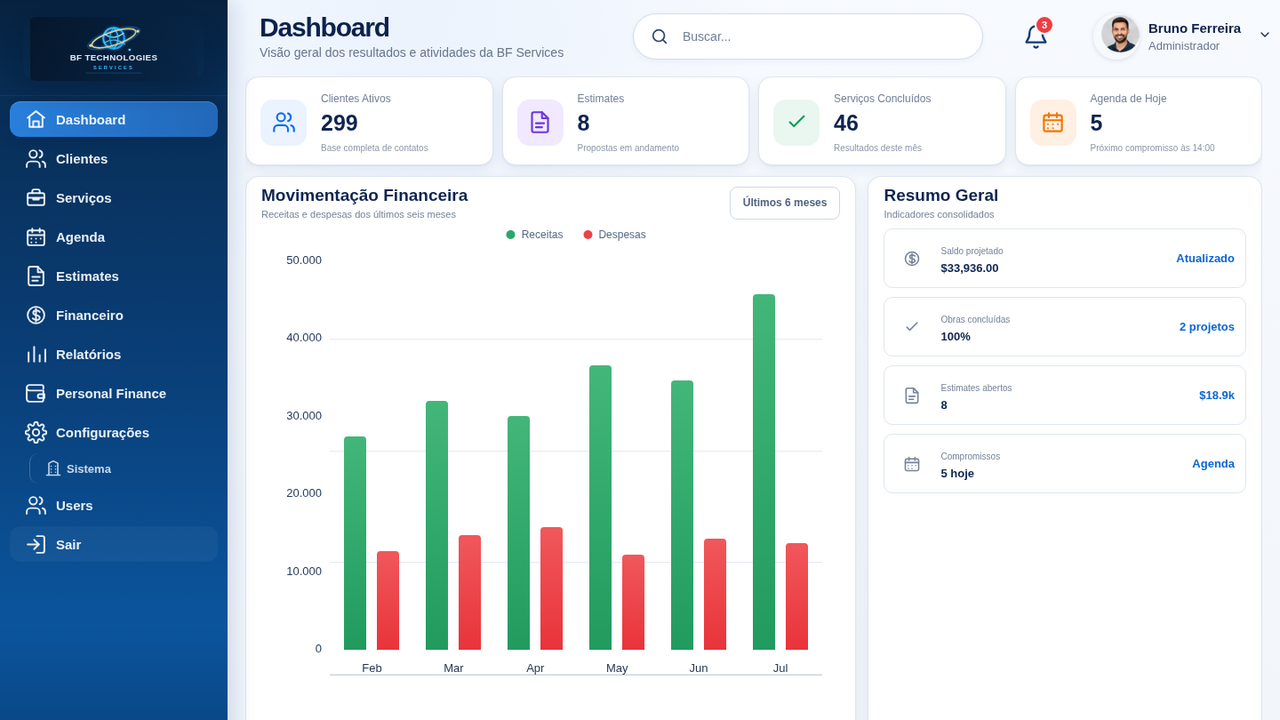Screen dimensions: 1280x720
Task: Focus the Buscar search field
Action: pos(808,37)
